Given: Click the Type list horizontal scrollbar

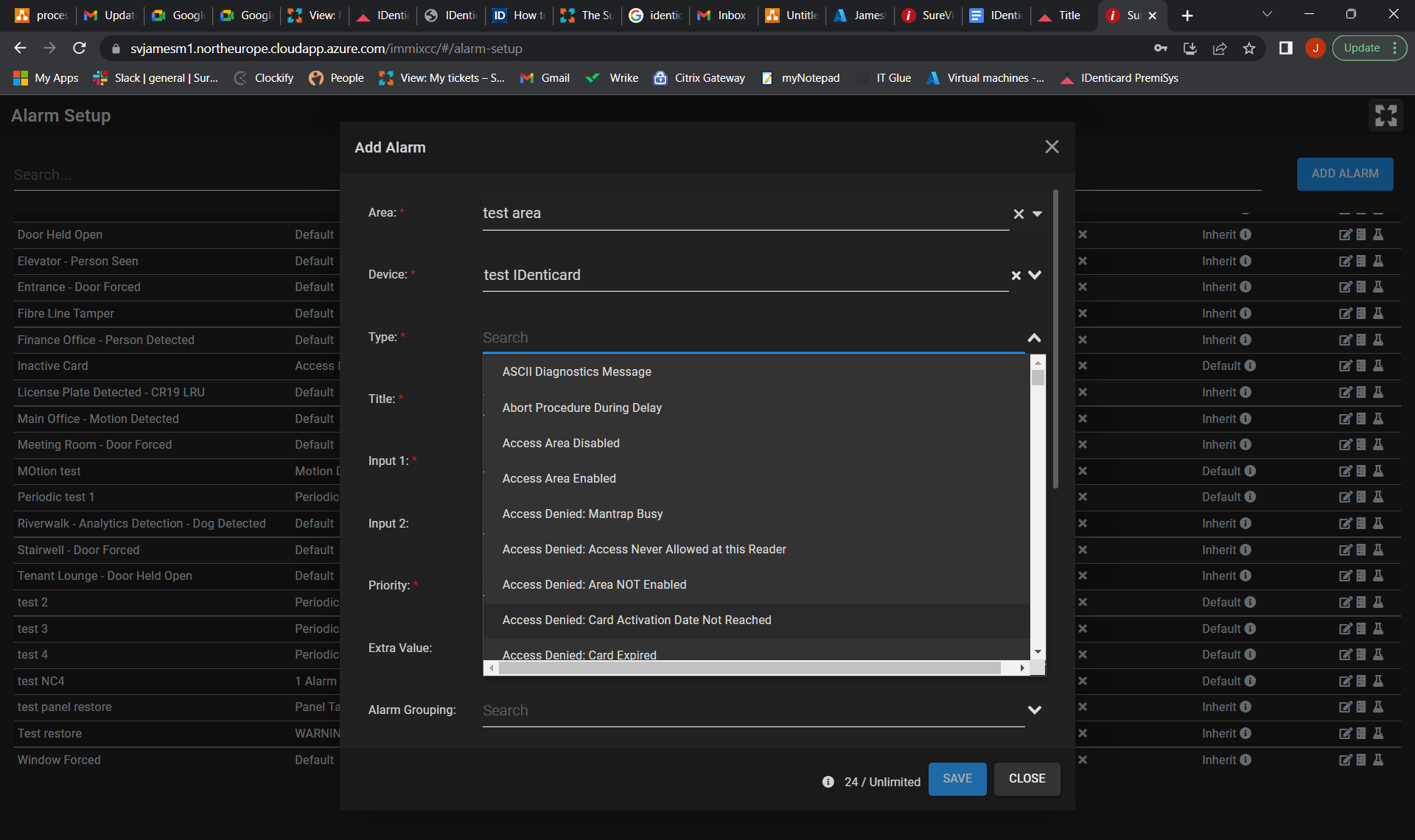Looking at the screenshot, I should 750,668.
